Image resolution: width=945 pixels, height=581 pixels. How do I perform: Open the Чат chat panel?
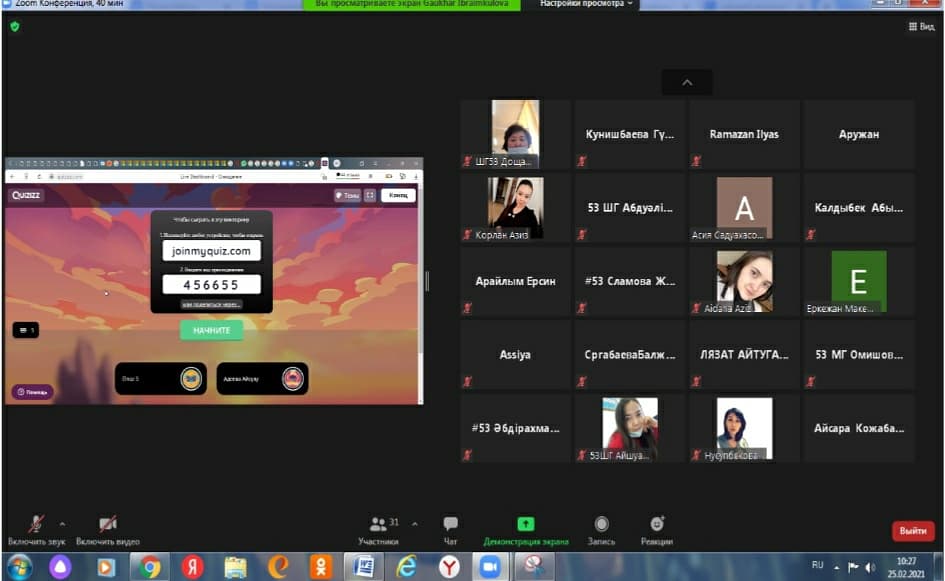click(x=450, y=525)
